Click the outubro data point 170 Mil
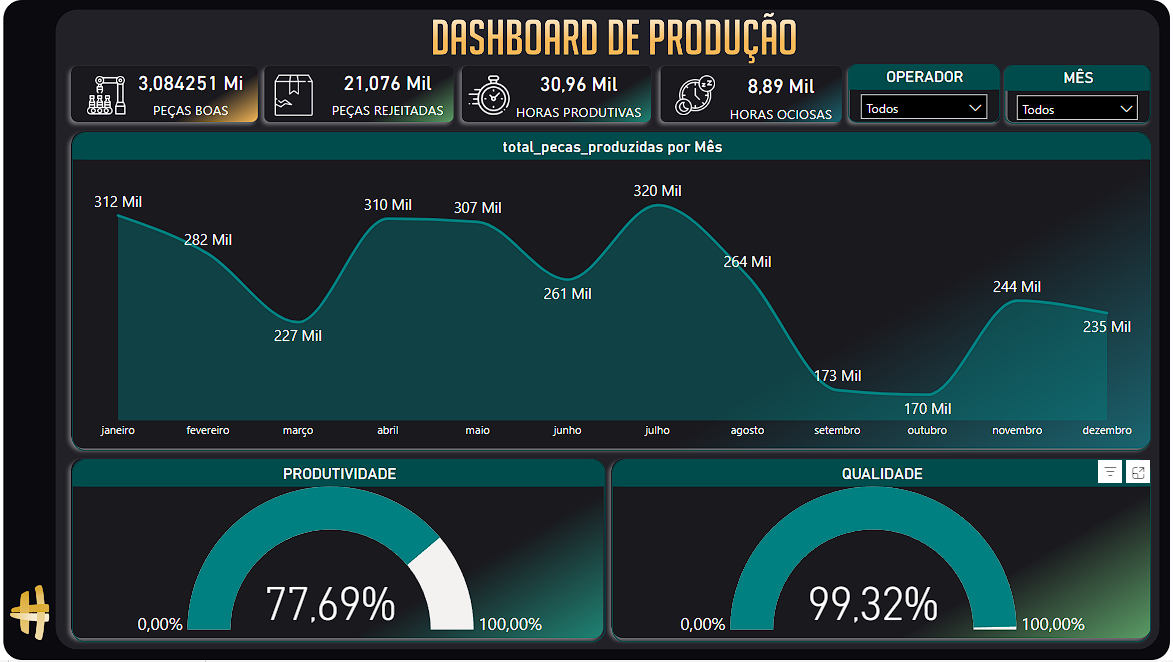The height and width of the screenshot is (662, 1173). coord(927,393)
